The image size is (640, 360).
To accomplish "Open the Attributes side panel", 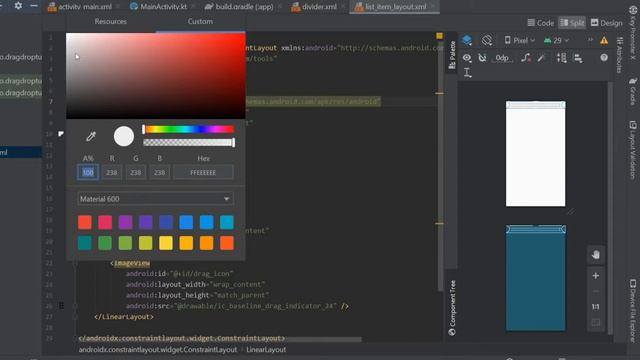I will pyautogui.click(x=620, y=55).
